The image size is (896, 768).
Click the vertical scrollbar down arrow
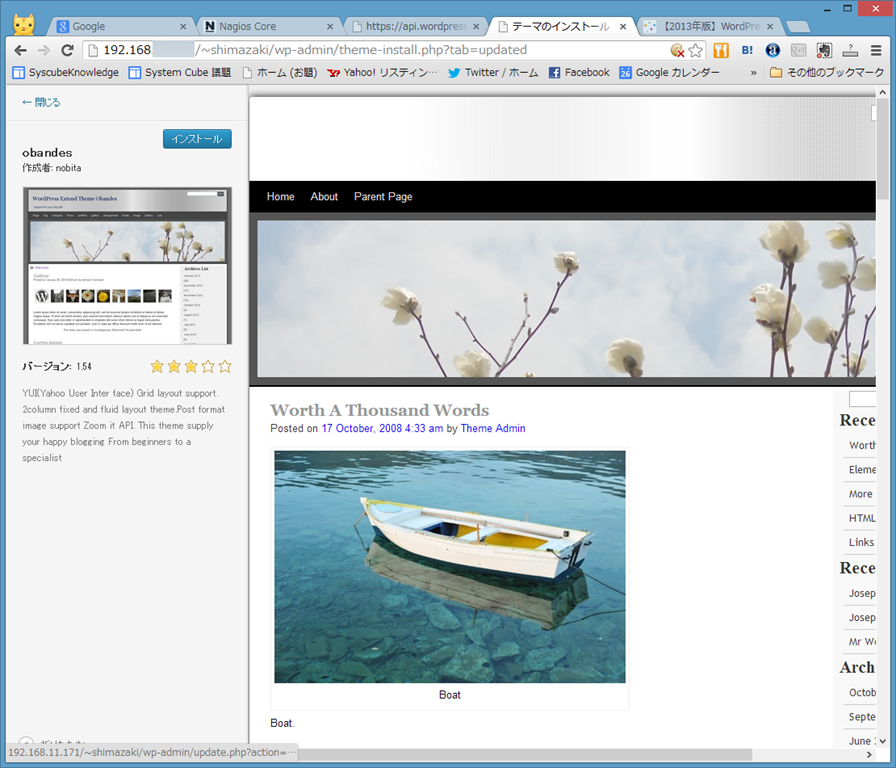(x=882, y=741)
